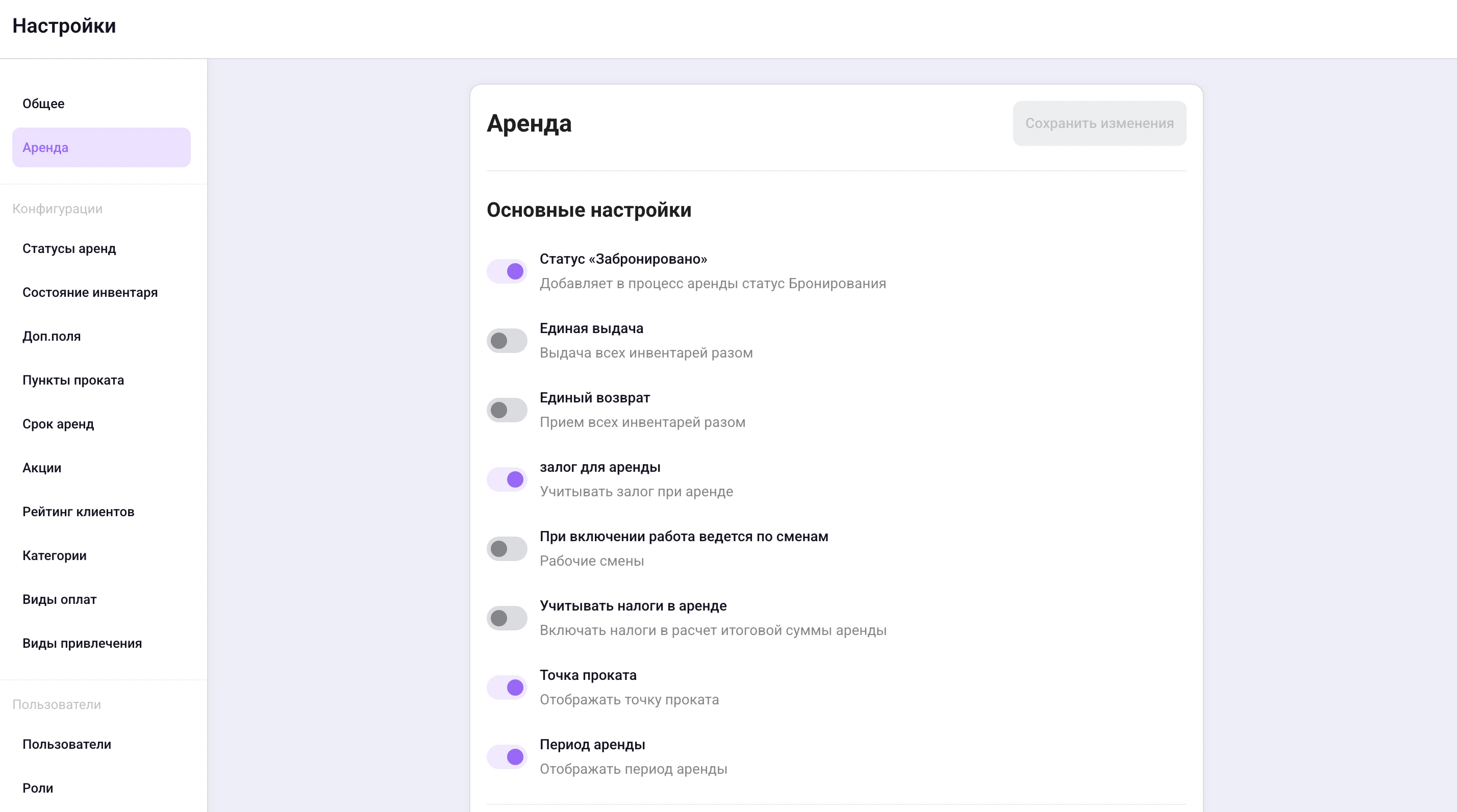Screen dimensions: 1457x812
Task: Open Срок аренд configuration
Action: pos(58,424)
